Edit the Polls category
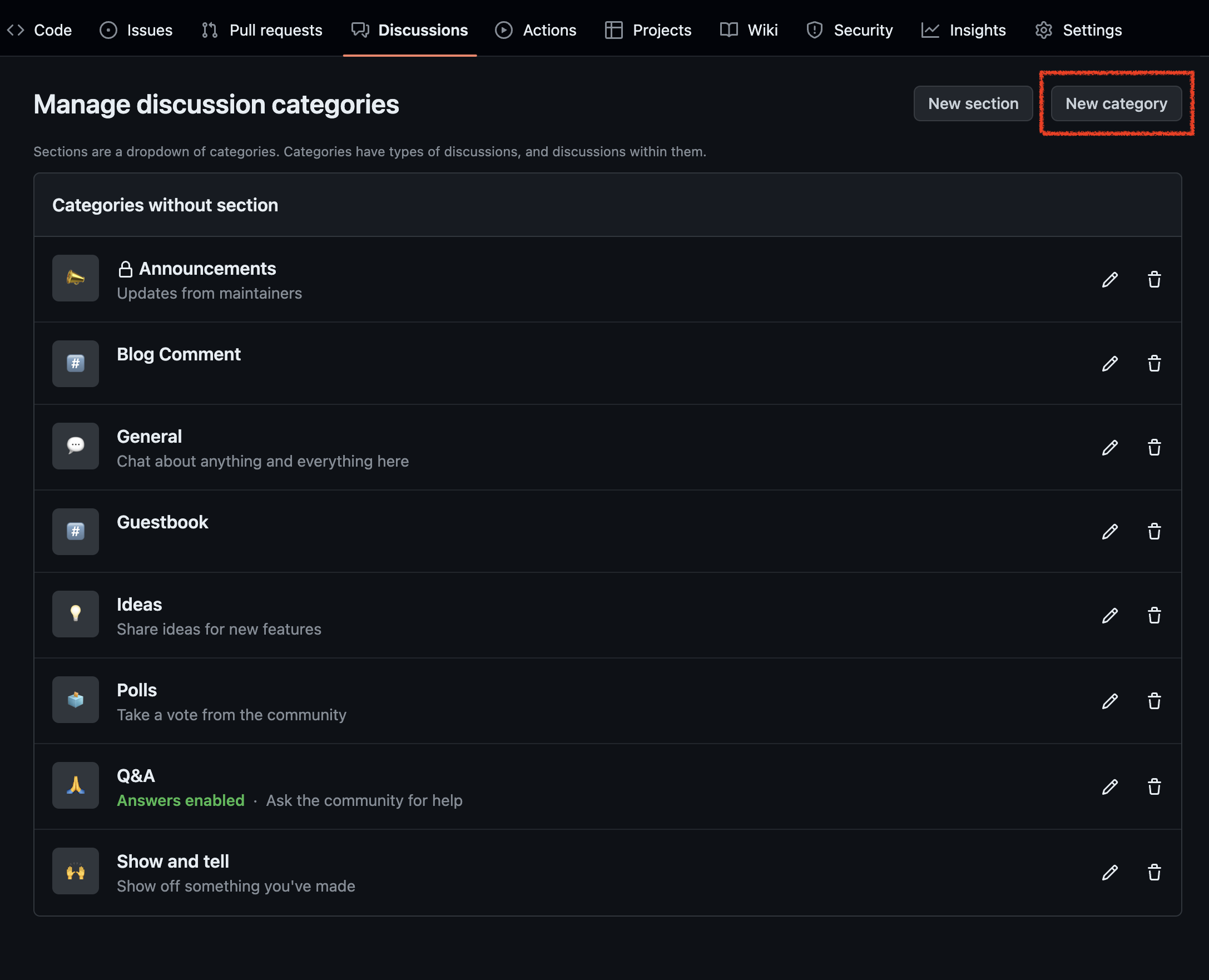 [x=1109, y=701]
